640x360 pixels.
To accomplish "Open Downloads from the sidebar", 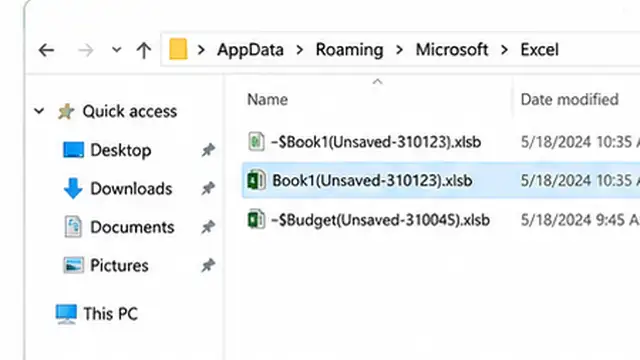I will coord(131,189).
